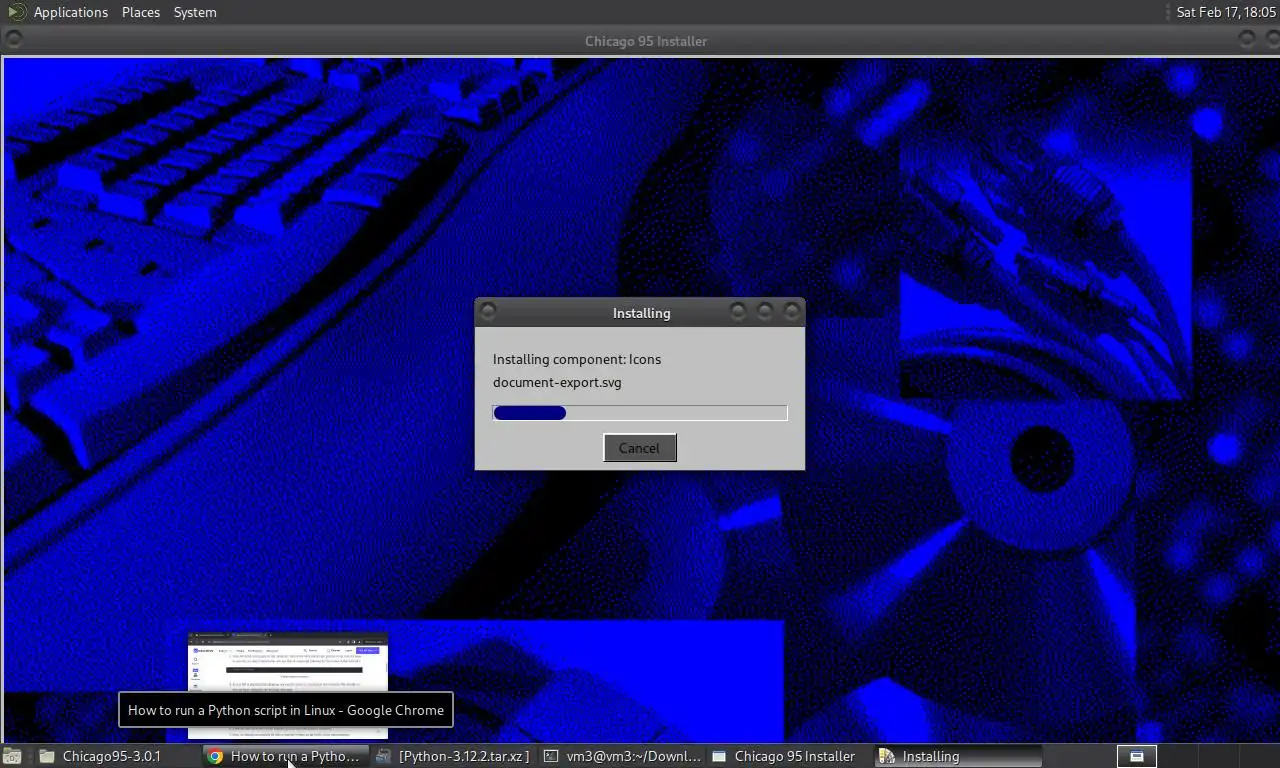Click the installation progress bar
Screen dimensions: 1280x768
coord(640,413)
